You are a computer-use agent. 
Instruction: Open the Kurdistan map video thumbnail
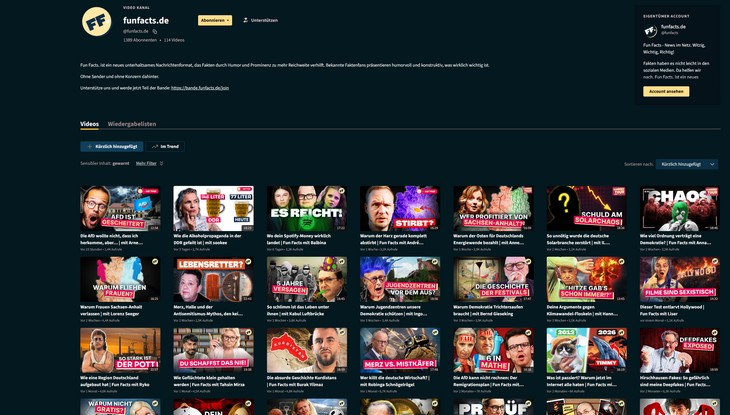click(307, 350)
